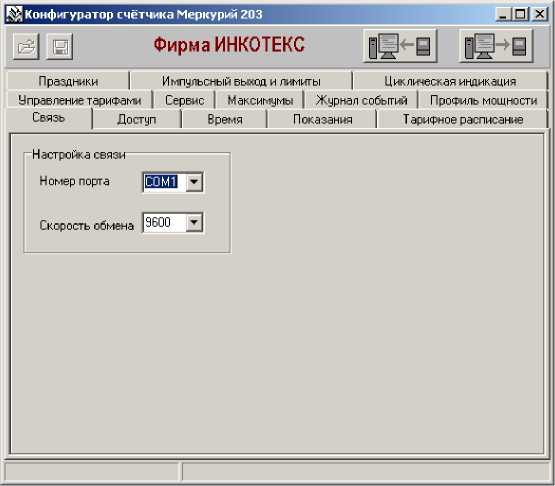Image resolution: width=555 pixels, height=486 pixels.
Task: Click the save floppy disk icon
Action: tap(59, 46)
